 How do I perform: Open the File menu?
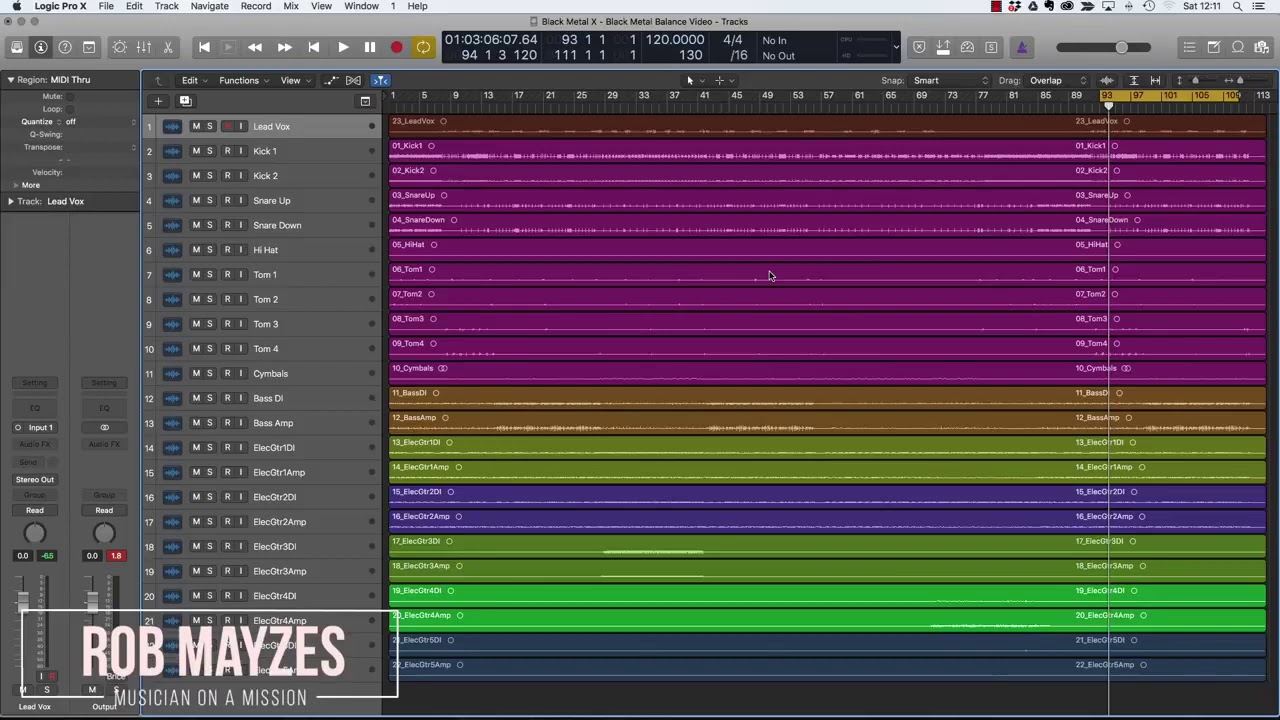(x=105, y=6)
